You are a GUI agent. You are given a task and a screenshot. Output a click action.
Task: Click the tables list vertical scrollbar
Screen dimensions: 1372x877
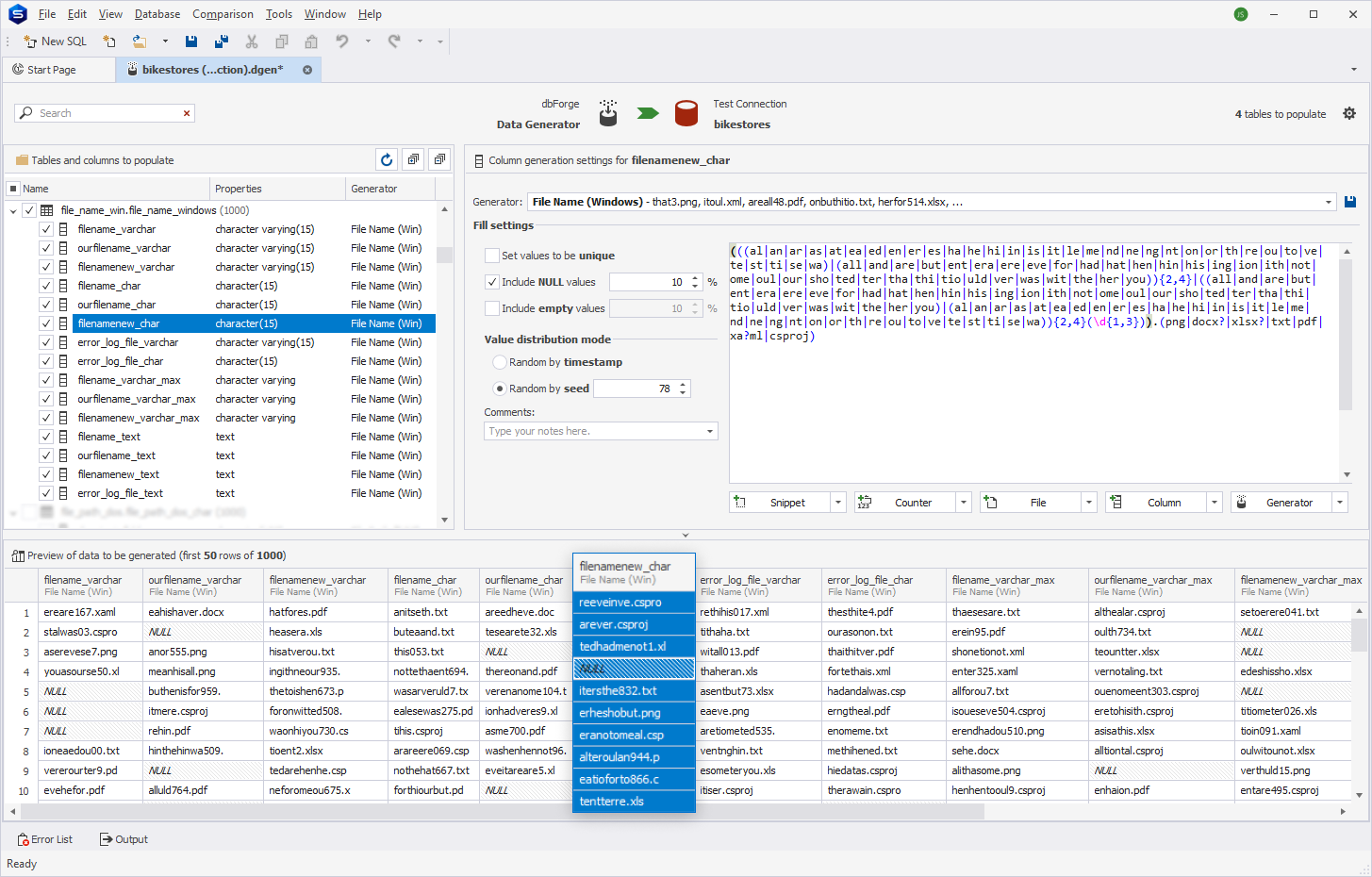pos(444,255)
